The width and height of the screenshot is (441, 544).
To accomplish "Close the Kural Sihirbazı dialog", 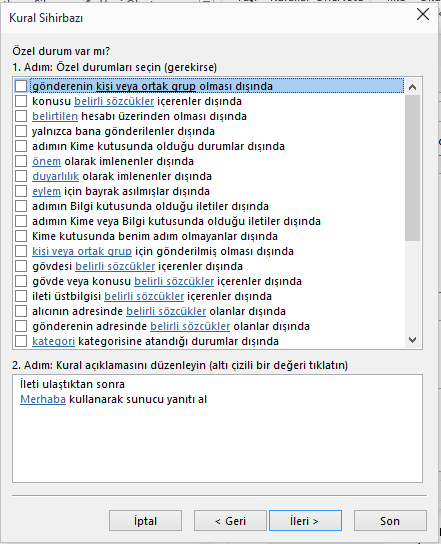I will (x=423, y=15).
